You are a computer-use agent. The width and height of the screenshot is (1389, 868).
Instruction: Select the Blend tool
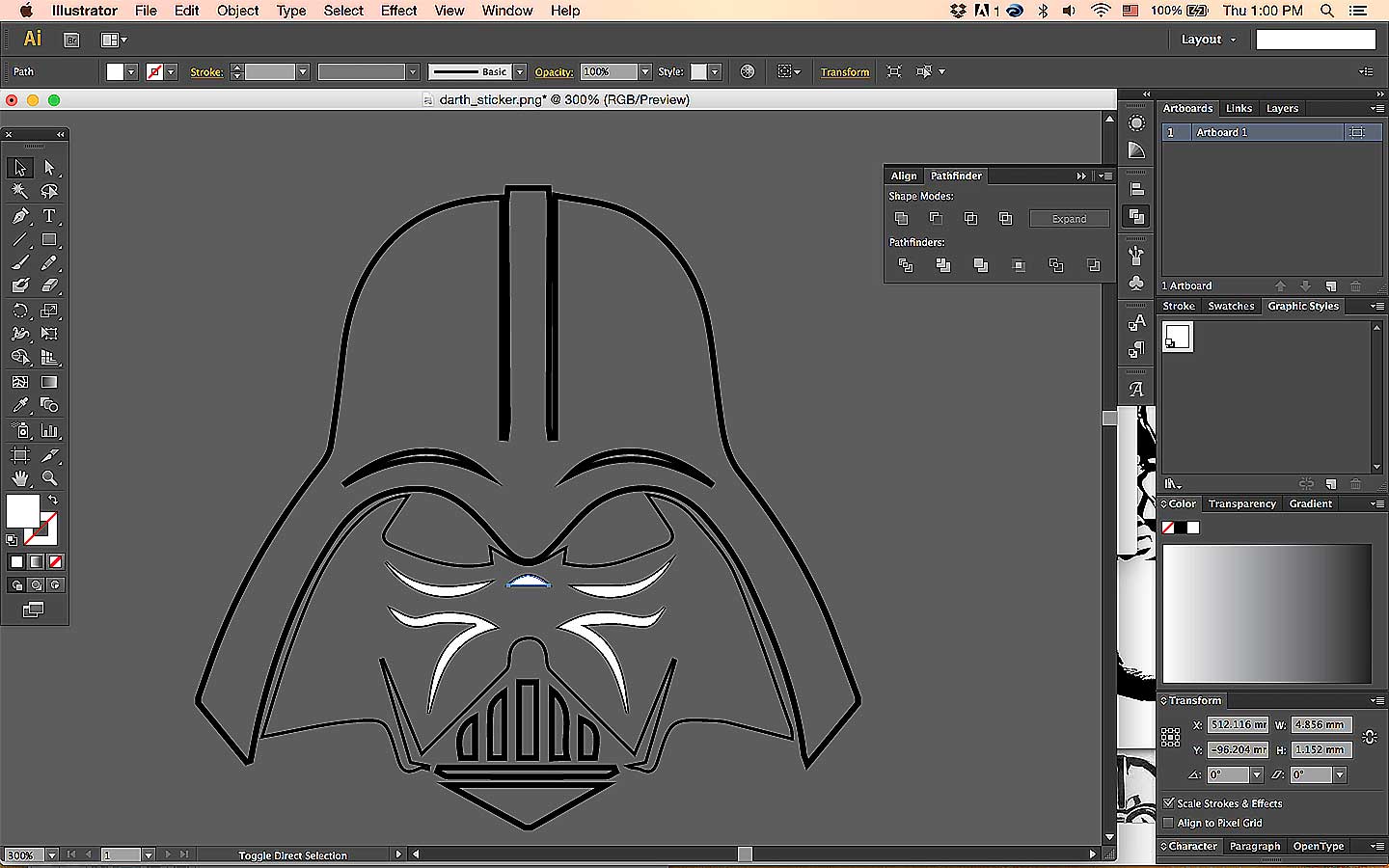(49, 405)
